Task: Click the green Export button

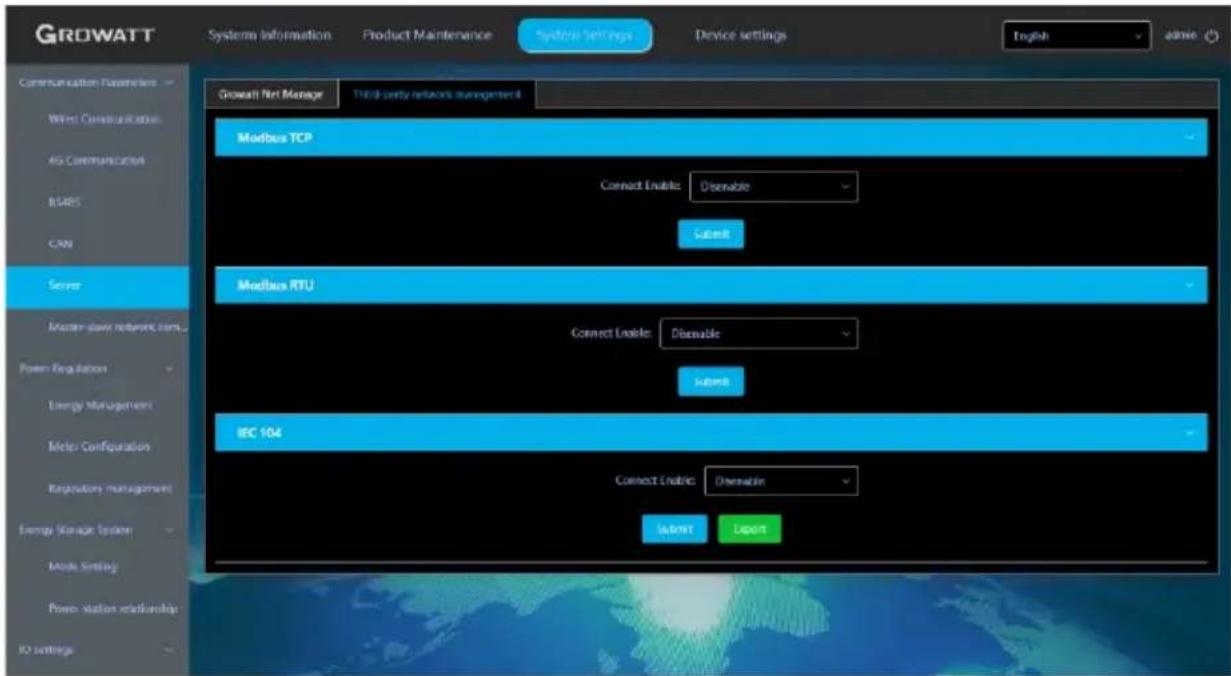Action: (x=749, y=529)
